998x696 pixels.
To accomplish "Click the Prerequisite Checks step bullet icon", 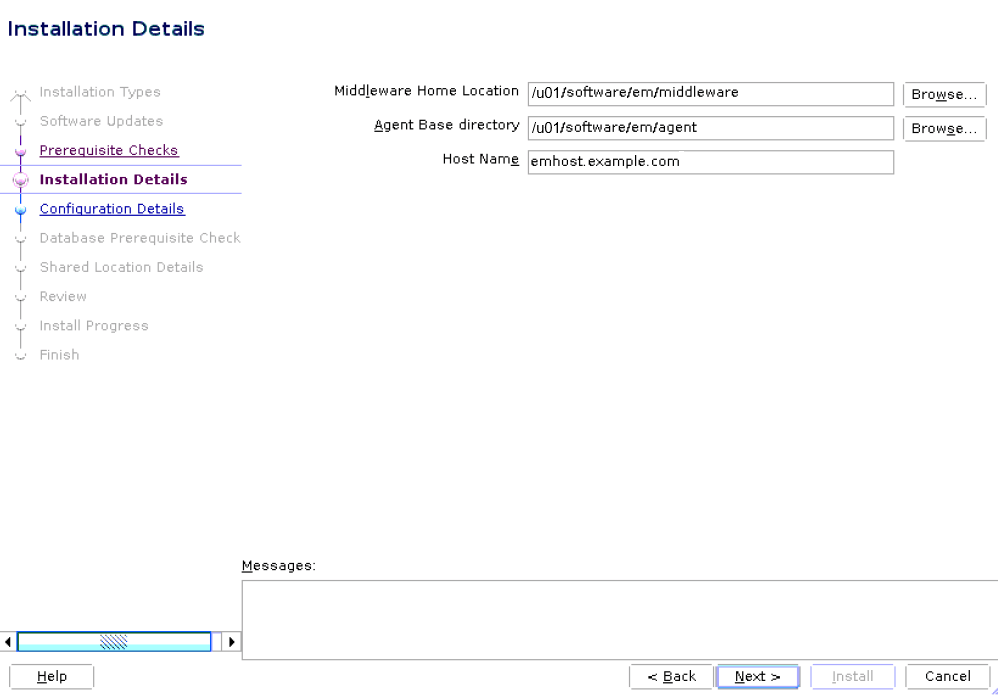I will click(20, 151).
